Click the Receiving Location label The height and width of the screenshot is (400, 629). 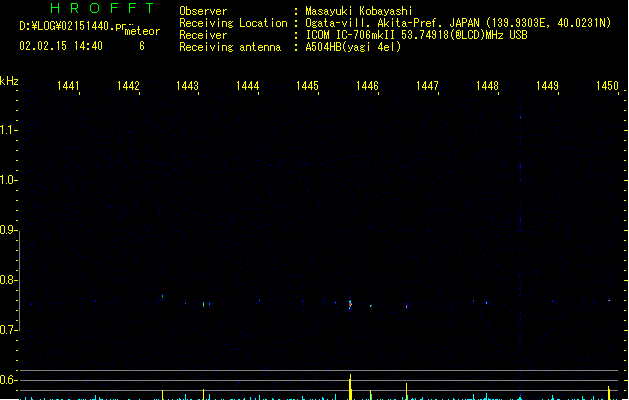(233, 23)
